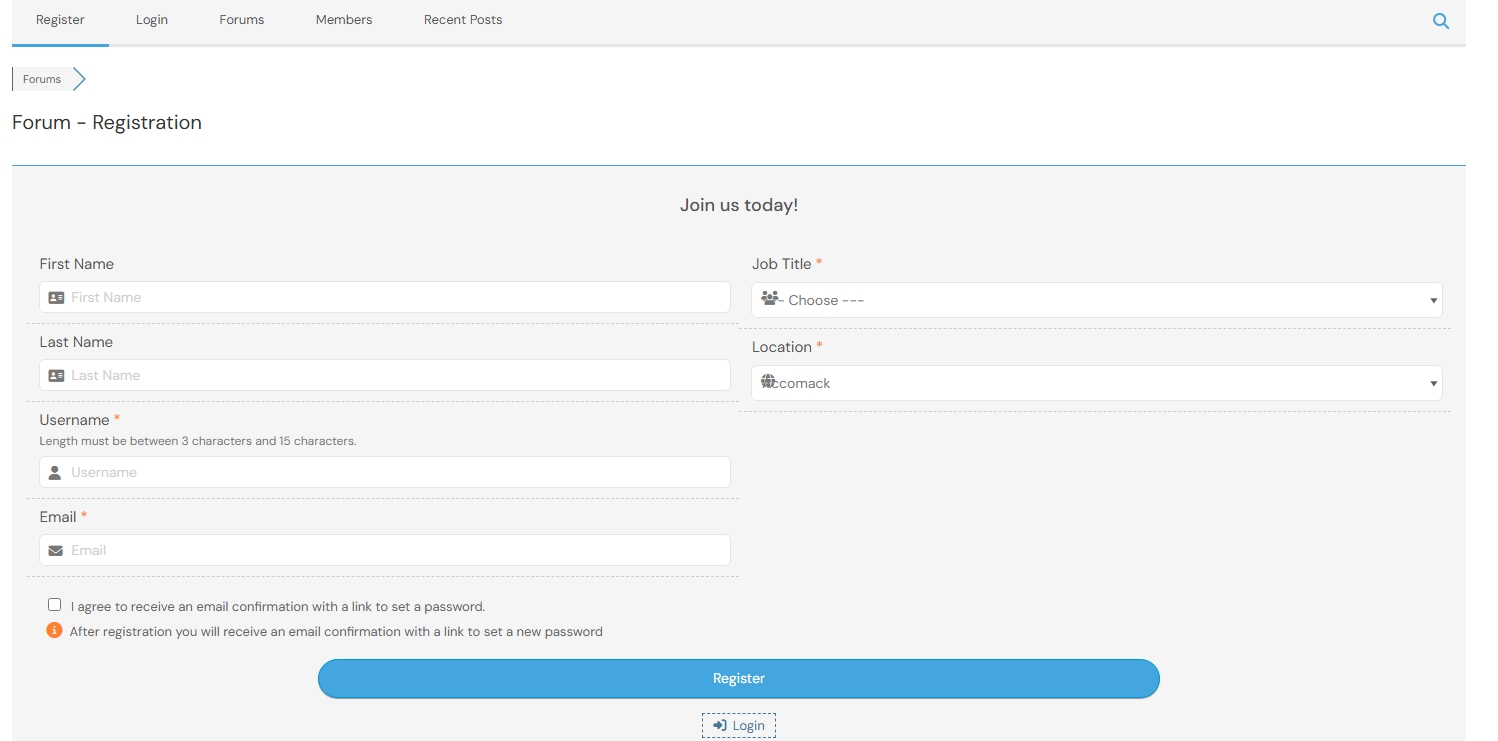The height and width of the screenshot is (741, 1498).
Task: Switch to the Login tab
Action: click(152, 20)
